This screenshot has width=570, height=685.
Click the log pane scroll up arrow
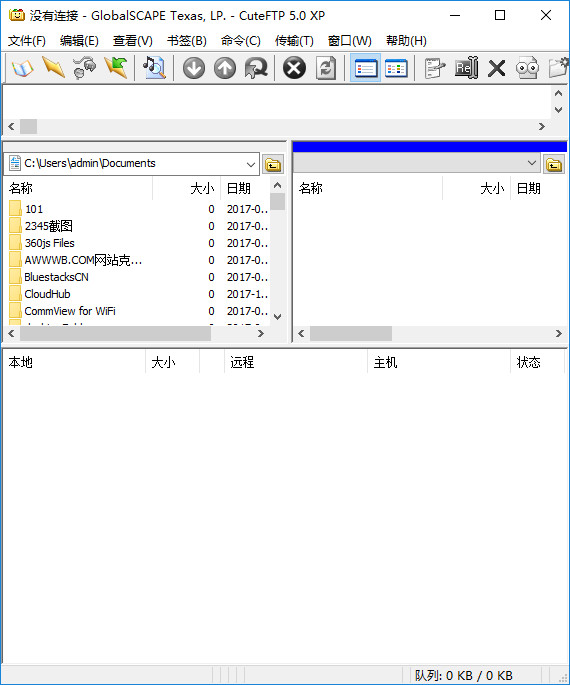click(x=558, y=93)
